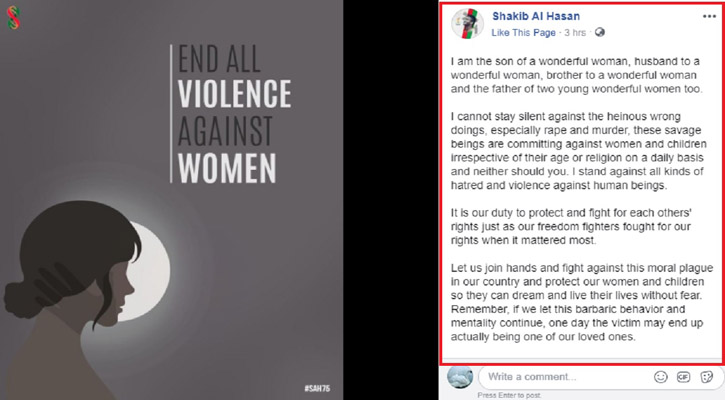
Task: Open the three-dot post options menu
Action: (x=709, y=17)
